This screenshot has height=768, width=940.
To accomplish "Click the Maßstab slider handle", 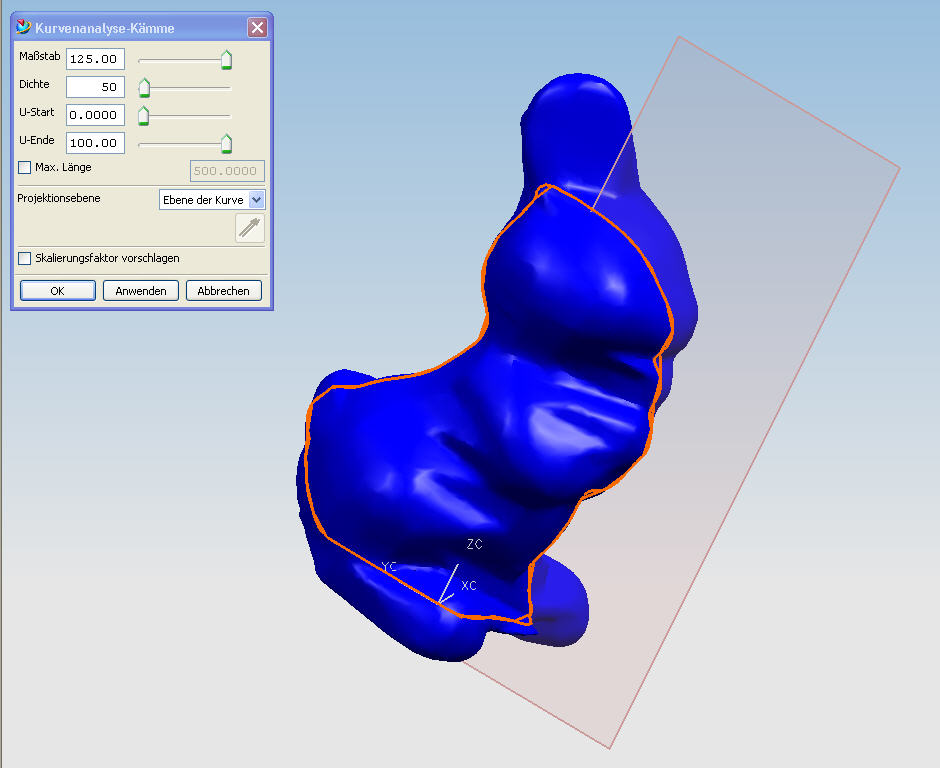I will [x=226, y=60].
